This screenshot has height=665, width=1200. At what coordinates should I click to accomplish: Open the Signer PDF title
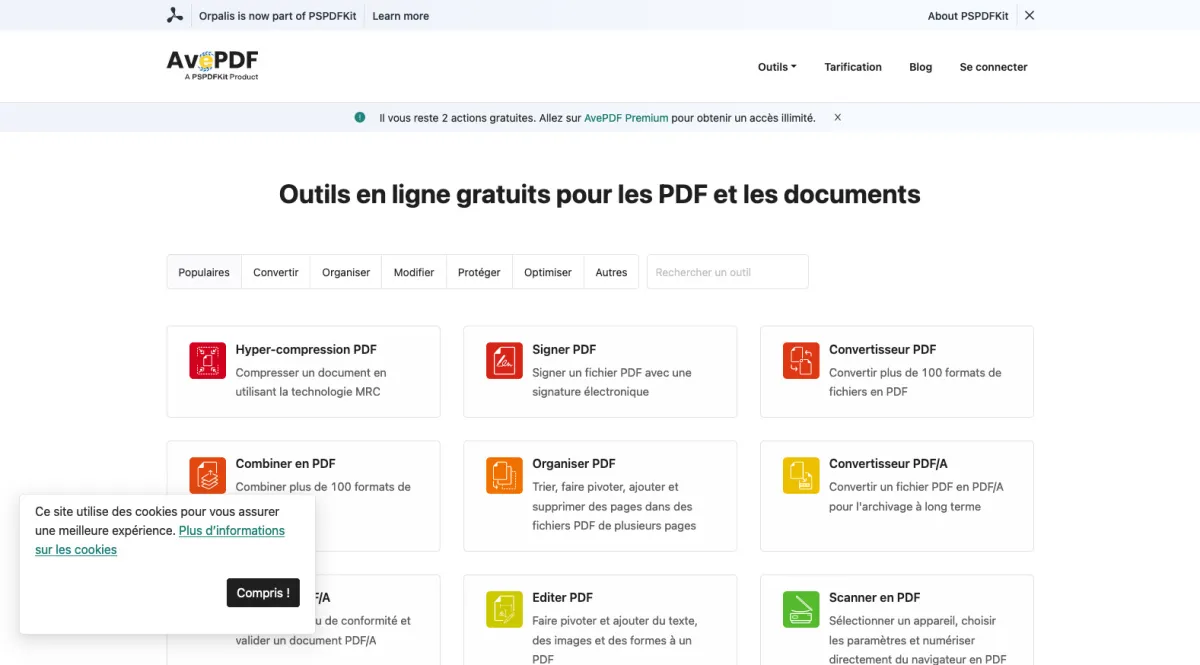point(564,350)
